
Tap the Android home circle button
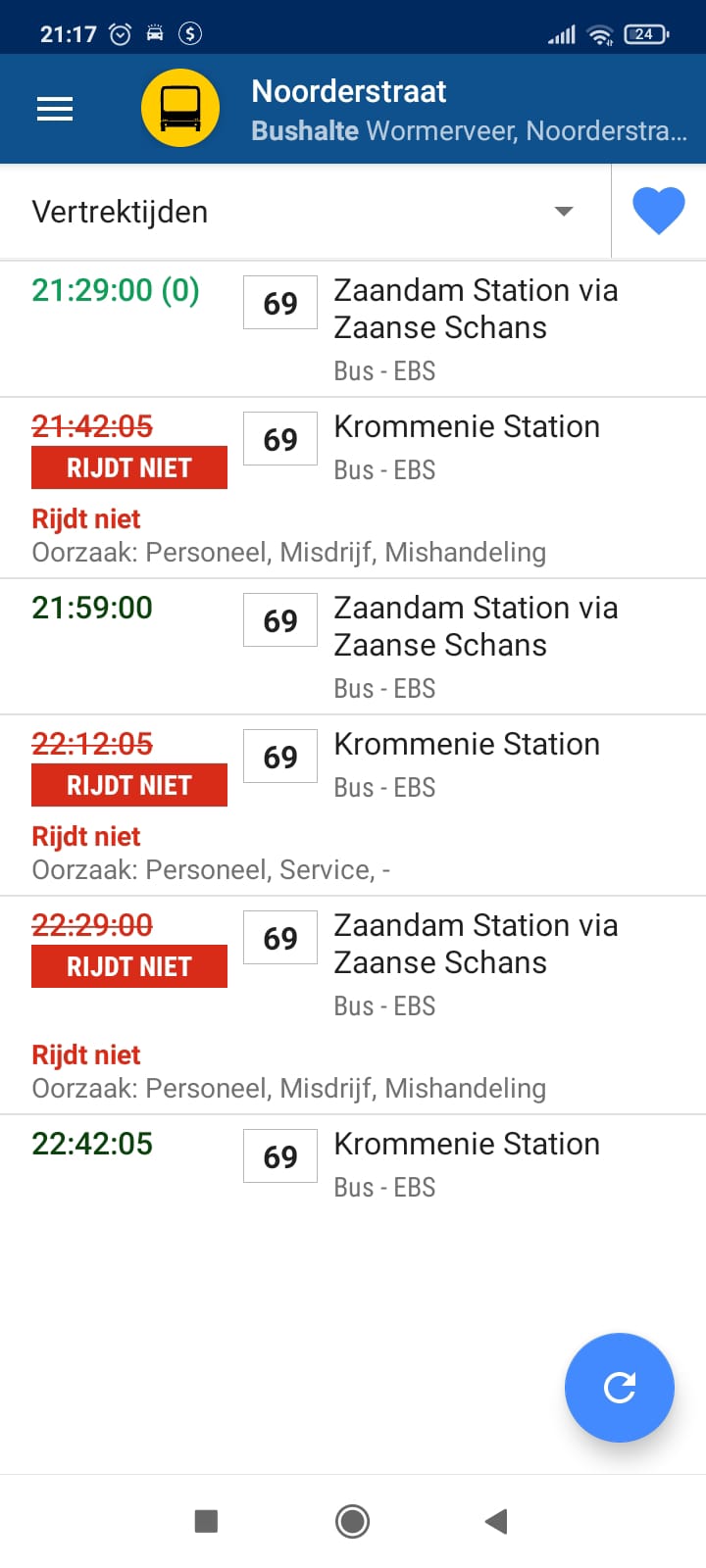[353, 1521]
